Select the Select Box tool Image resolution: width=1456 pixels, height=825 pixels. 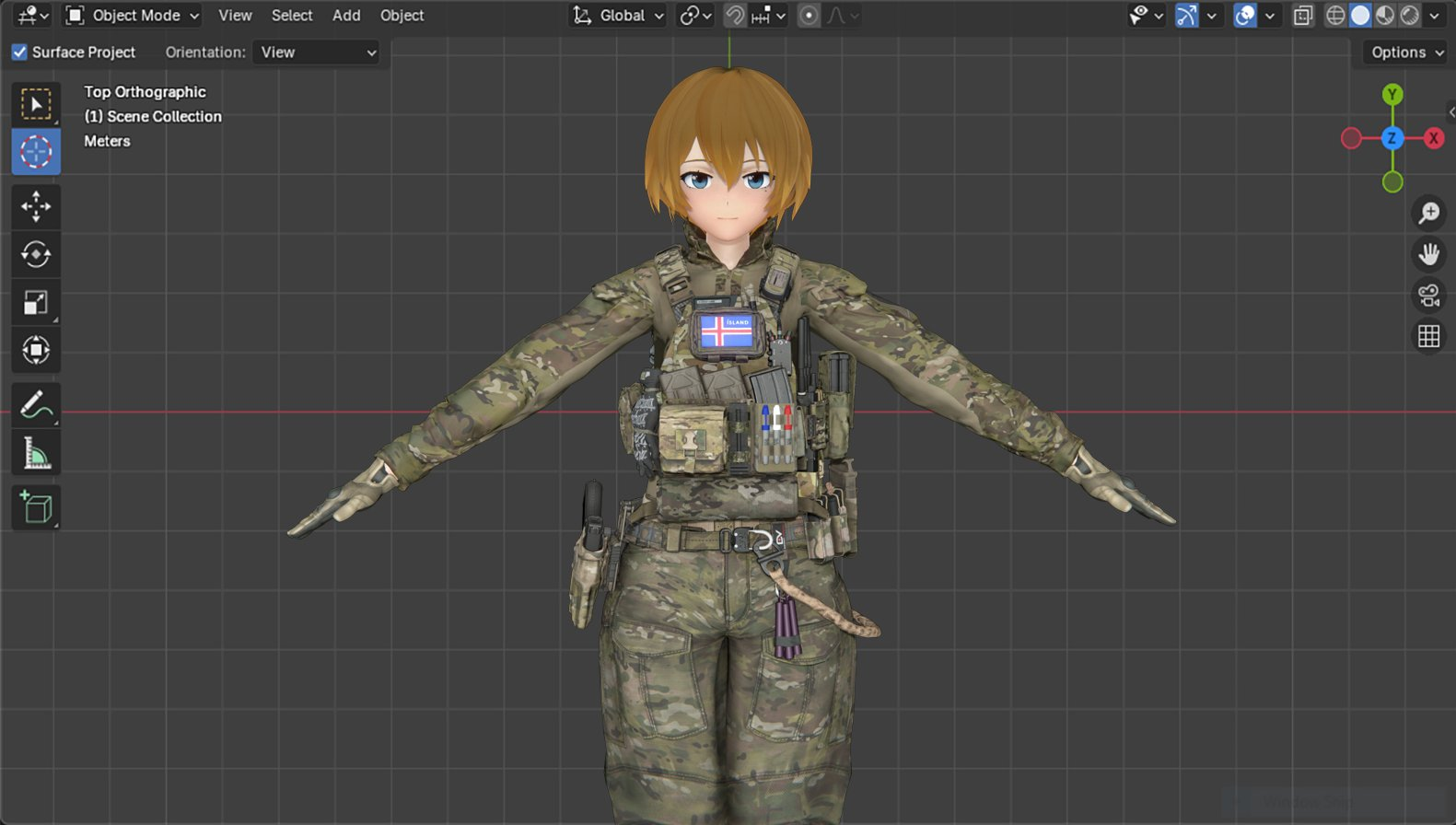36,105
